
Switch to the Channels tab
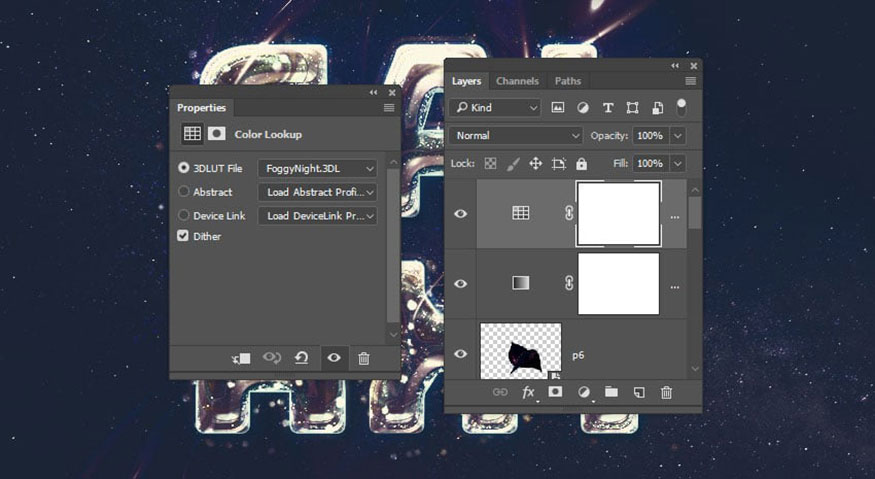coord(517,81)
